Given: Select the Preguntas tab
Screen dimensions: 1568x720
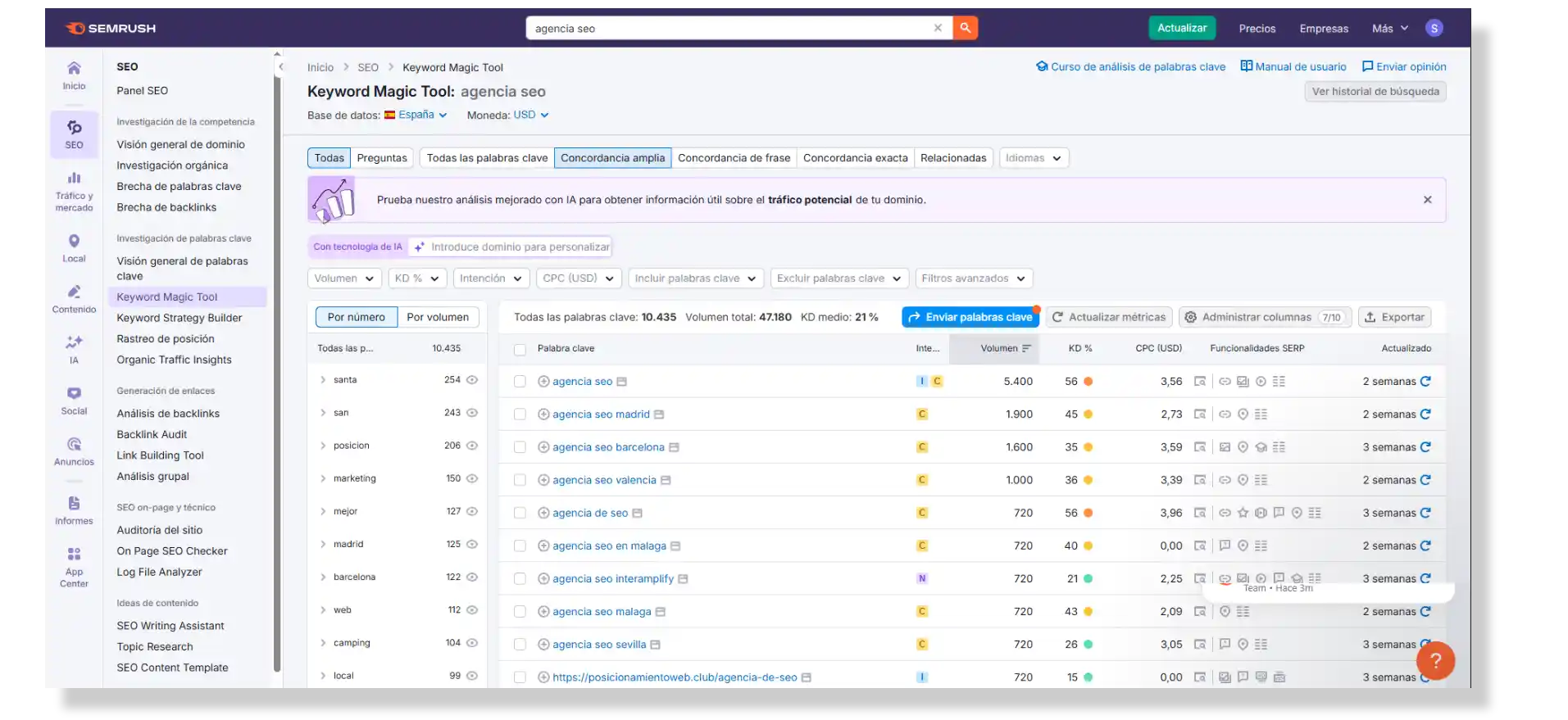Looking at the screenshot, I should point(382,158).
